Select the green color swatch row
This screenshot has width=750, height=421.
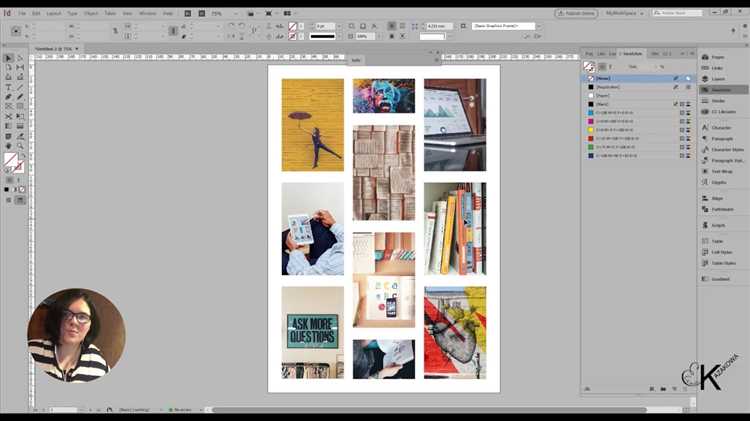(x=638, y=147)
